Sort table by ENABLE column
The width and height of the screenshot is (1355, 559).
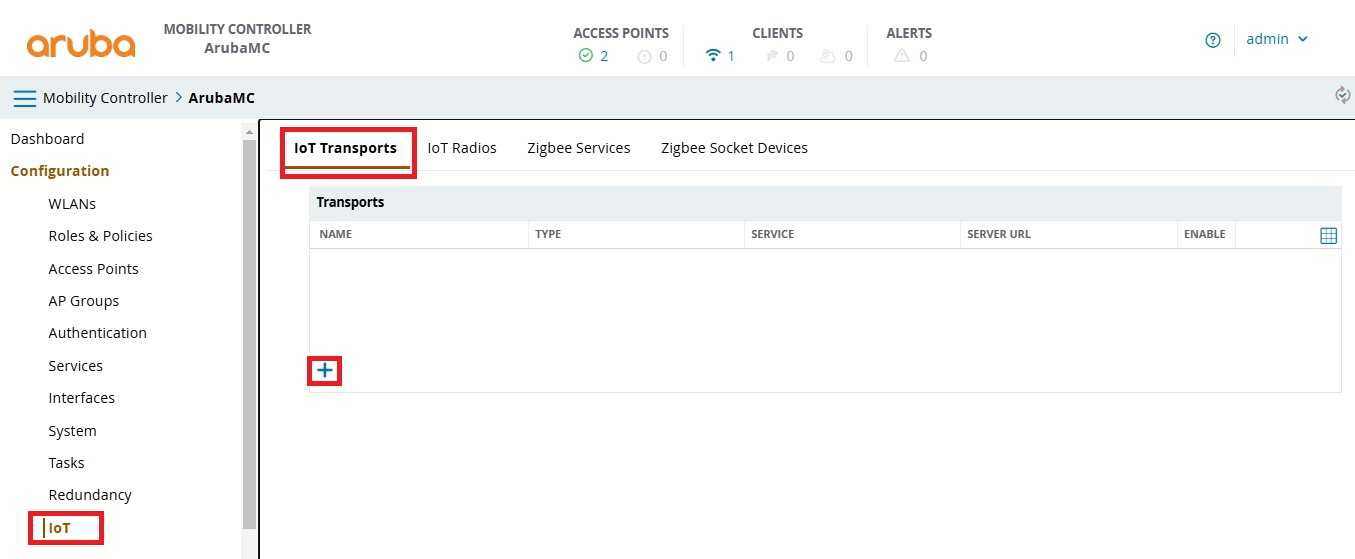click(1205, 234)
